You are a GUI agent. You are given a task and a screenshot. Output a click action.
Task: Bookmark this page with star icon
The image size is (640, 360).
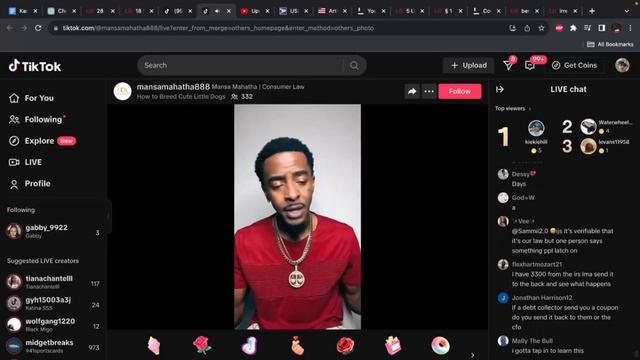tap(541, 28)
